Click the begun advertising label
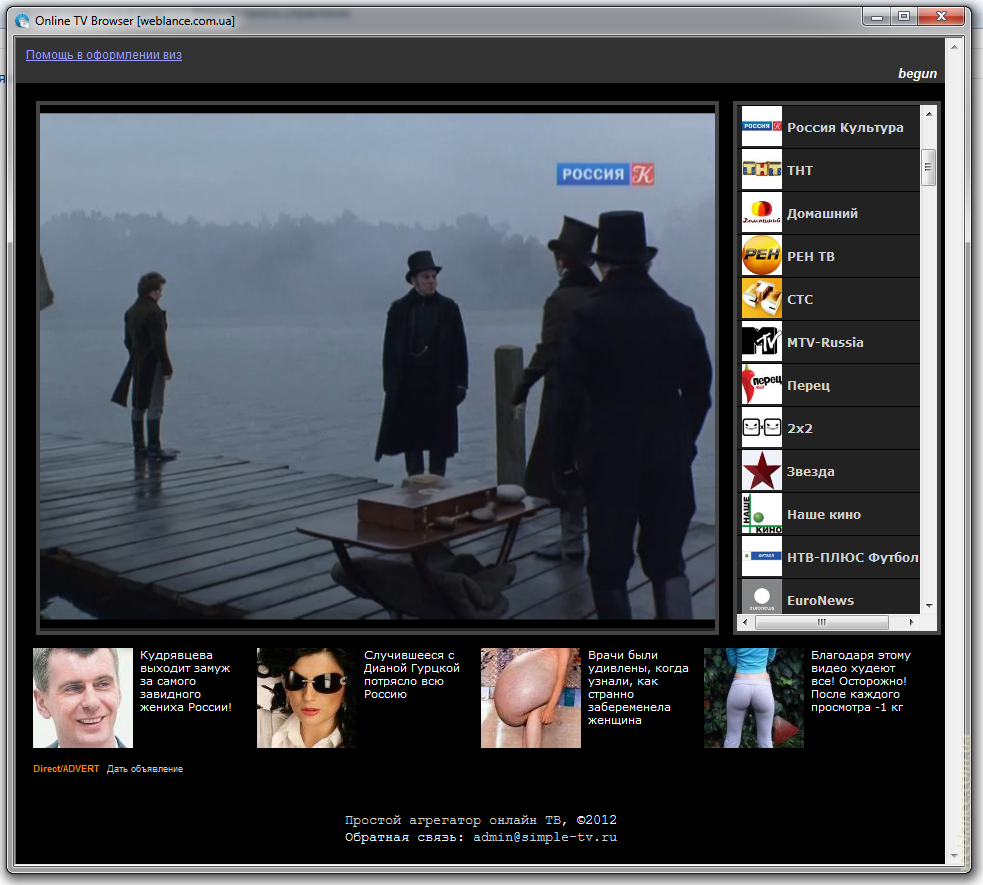Screen dimensions: 983x885 (x=917, y=73)
